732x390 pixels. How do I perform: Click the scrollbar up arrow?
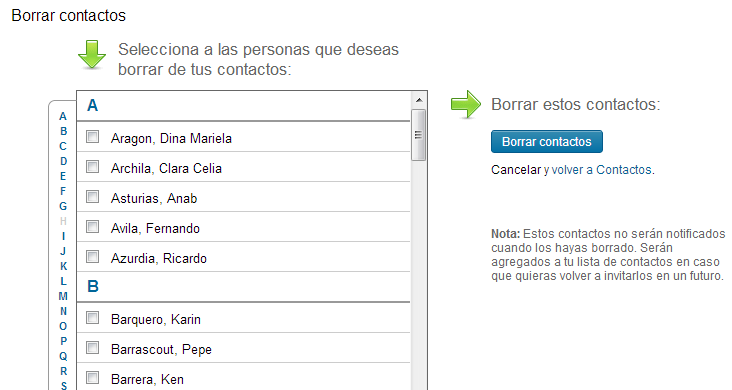point(419,100)
